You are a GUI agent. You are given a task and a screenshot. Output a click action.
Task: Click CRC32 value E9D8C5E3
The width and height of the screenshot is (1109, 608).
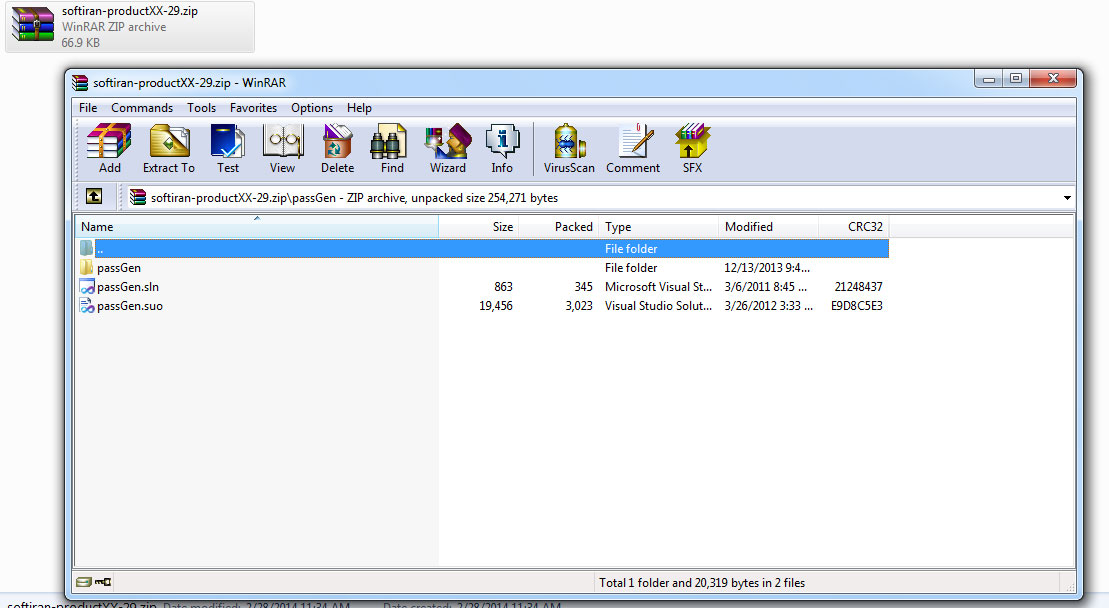tap(857, 306)
